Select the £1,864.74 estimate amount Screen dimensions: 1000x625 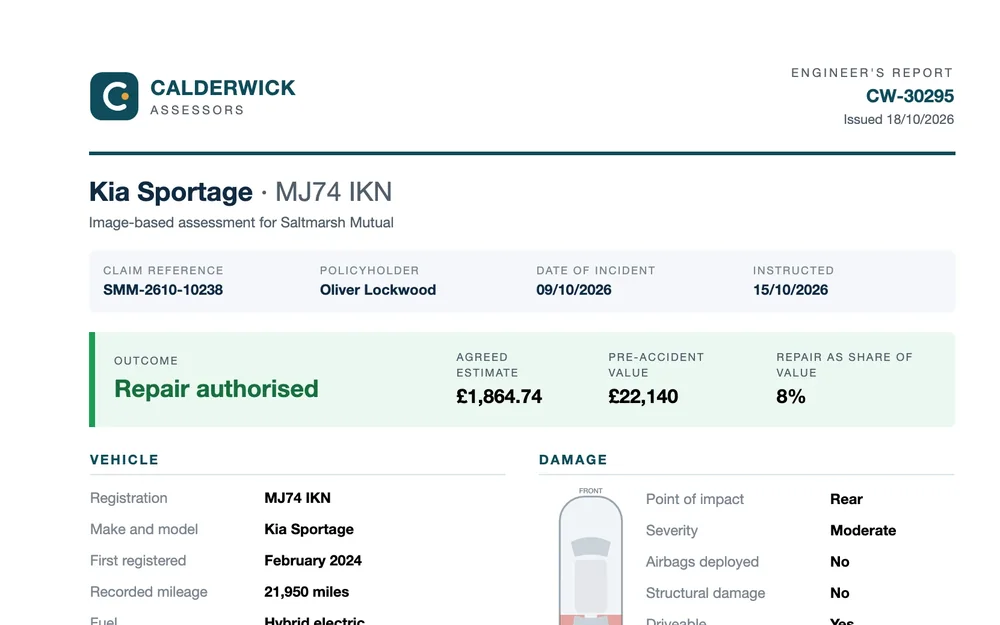pos(499,397)
